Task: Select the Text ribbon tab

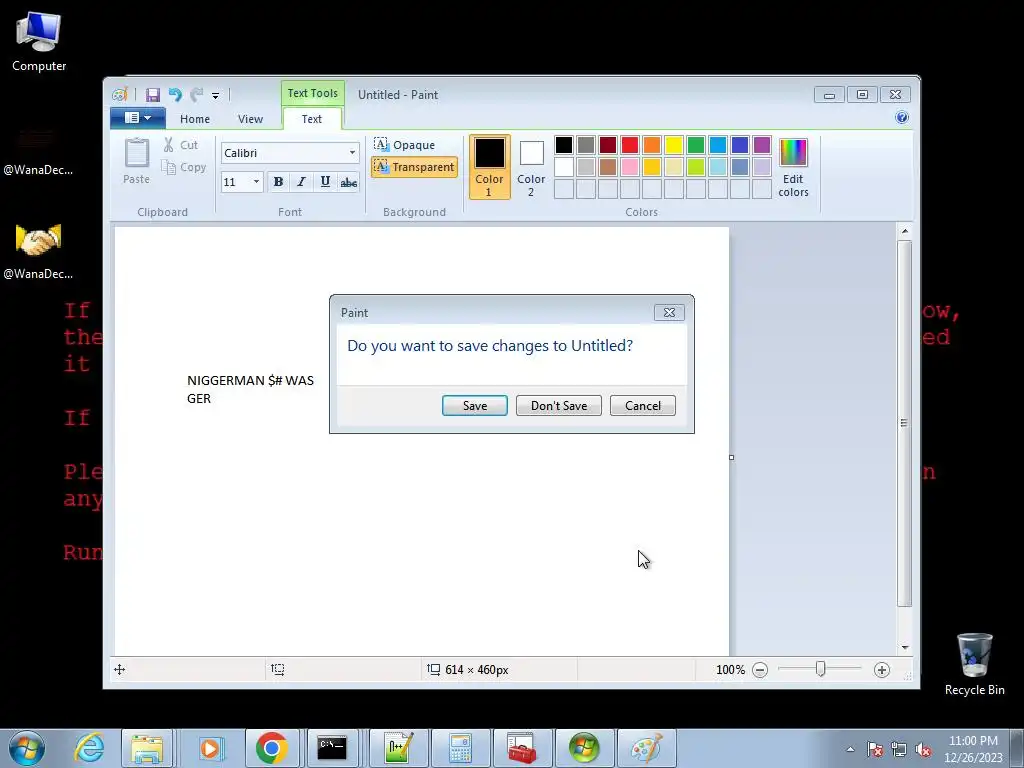Action: click(312, 119)
